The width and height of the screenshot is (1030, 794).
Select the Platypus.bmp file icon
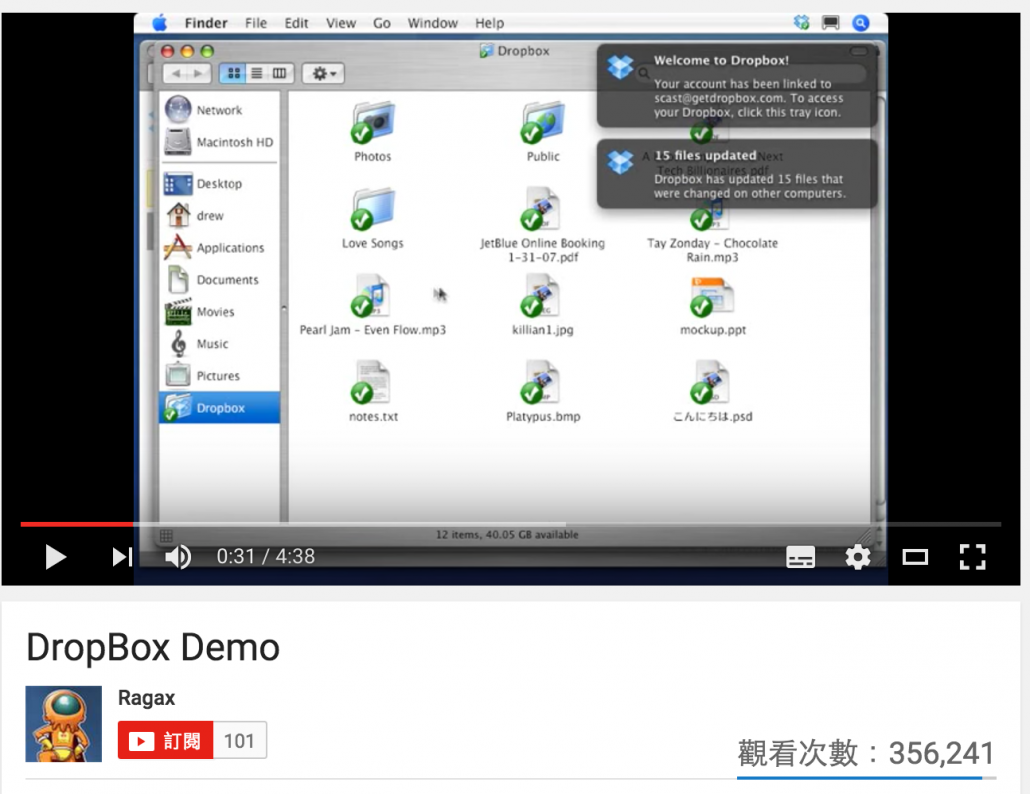(543, 383)
